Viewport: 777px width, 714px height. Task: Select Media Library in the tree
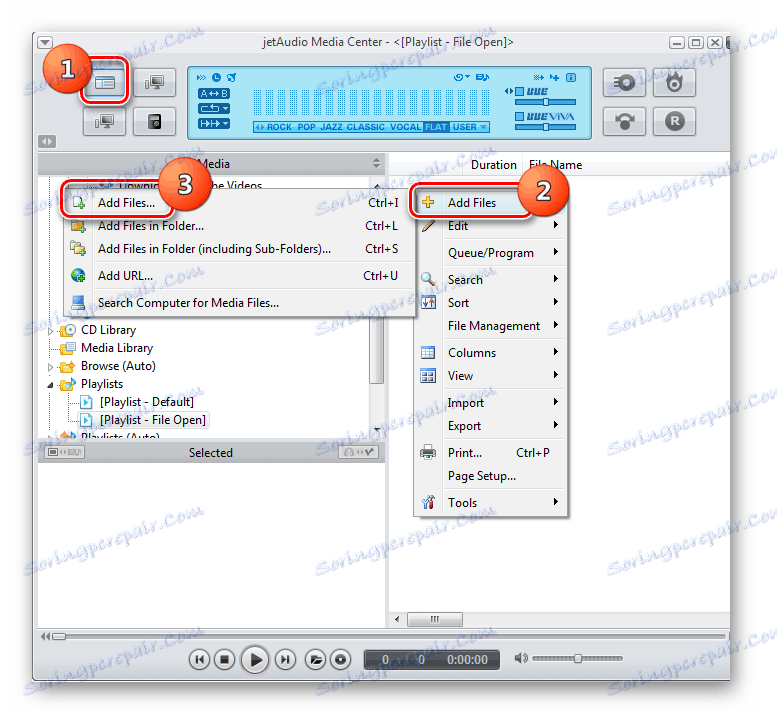click(117, 348)
